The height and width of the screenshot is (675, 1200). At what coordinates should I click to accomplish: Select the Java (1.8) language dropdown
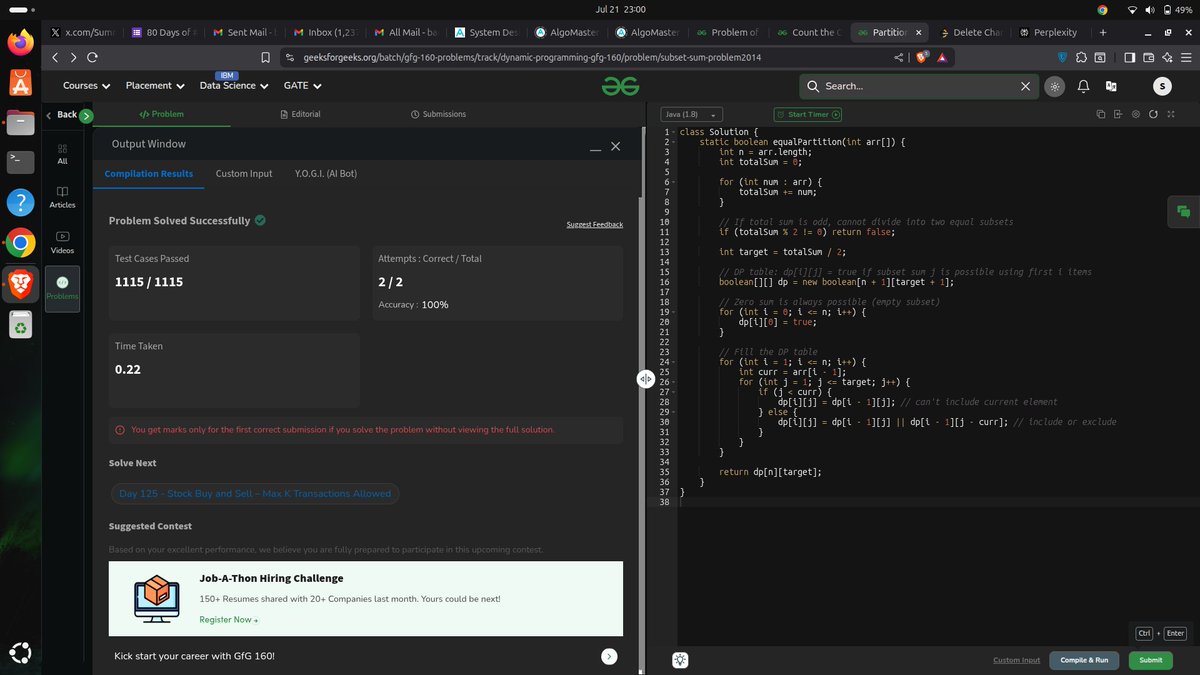point(693,114)
